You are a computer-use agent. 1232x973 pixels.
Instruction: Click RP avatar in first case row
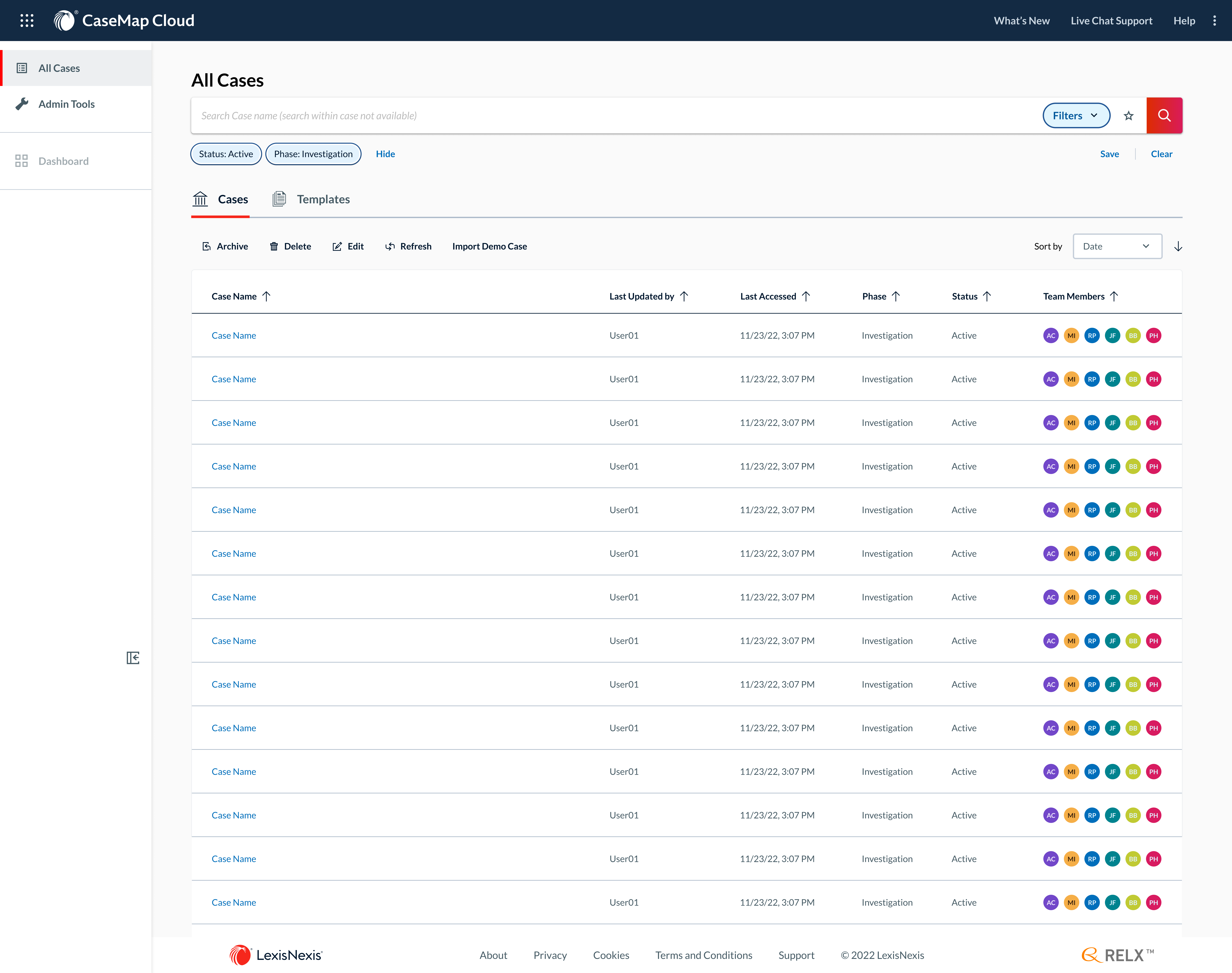(x=1092, y=336)
